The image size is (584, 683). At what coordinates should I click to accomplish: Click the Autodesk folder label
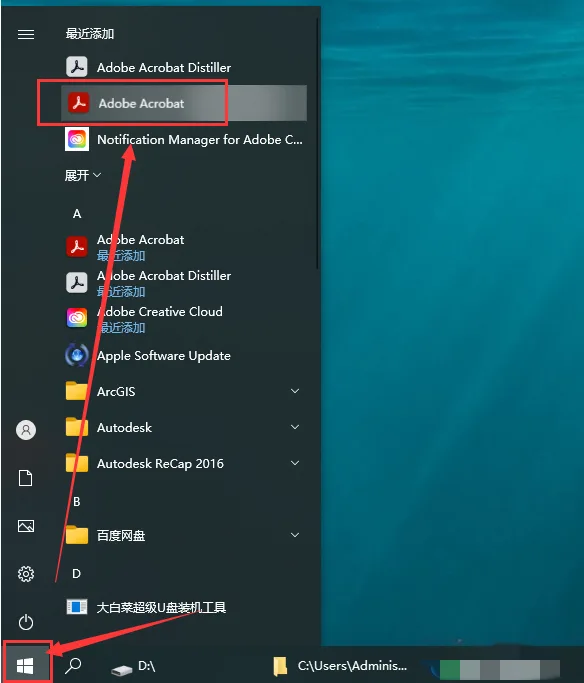point(124,428)
